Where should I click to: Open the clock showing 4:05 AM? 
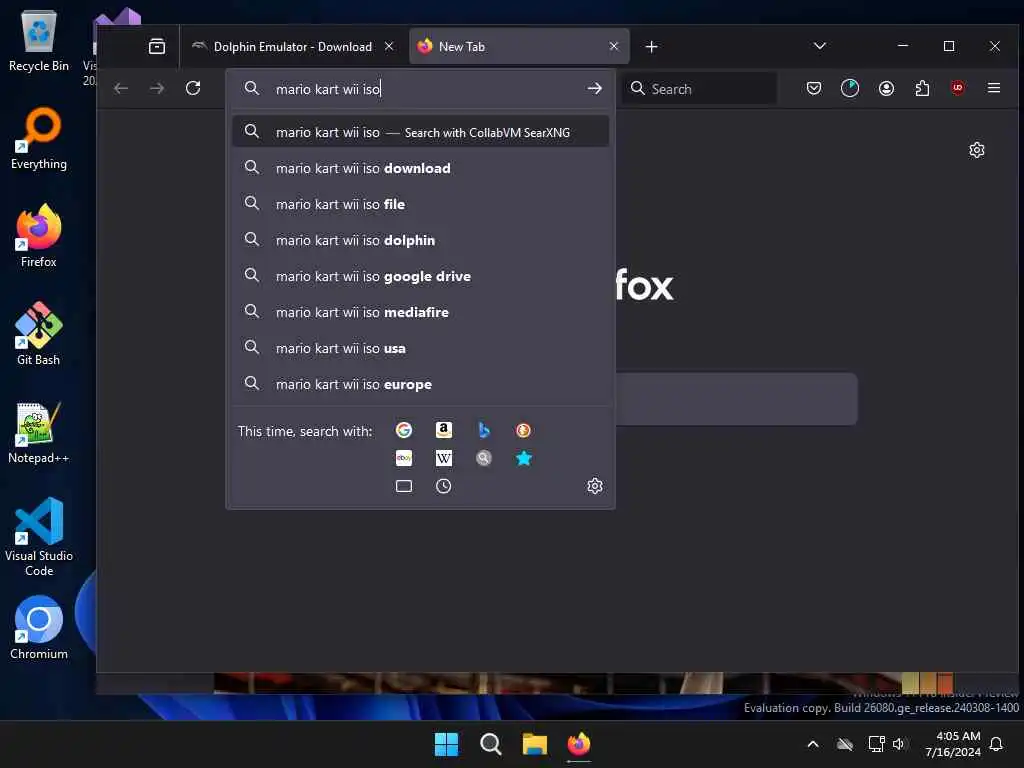point(953,744)
